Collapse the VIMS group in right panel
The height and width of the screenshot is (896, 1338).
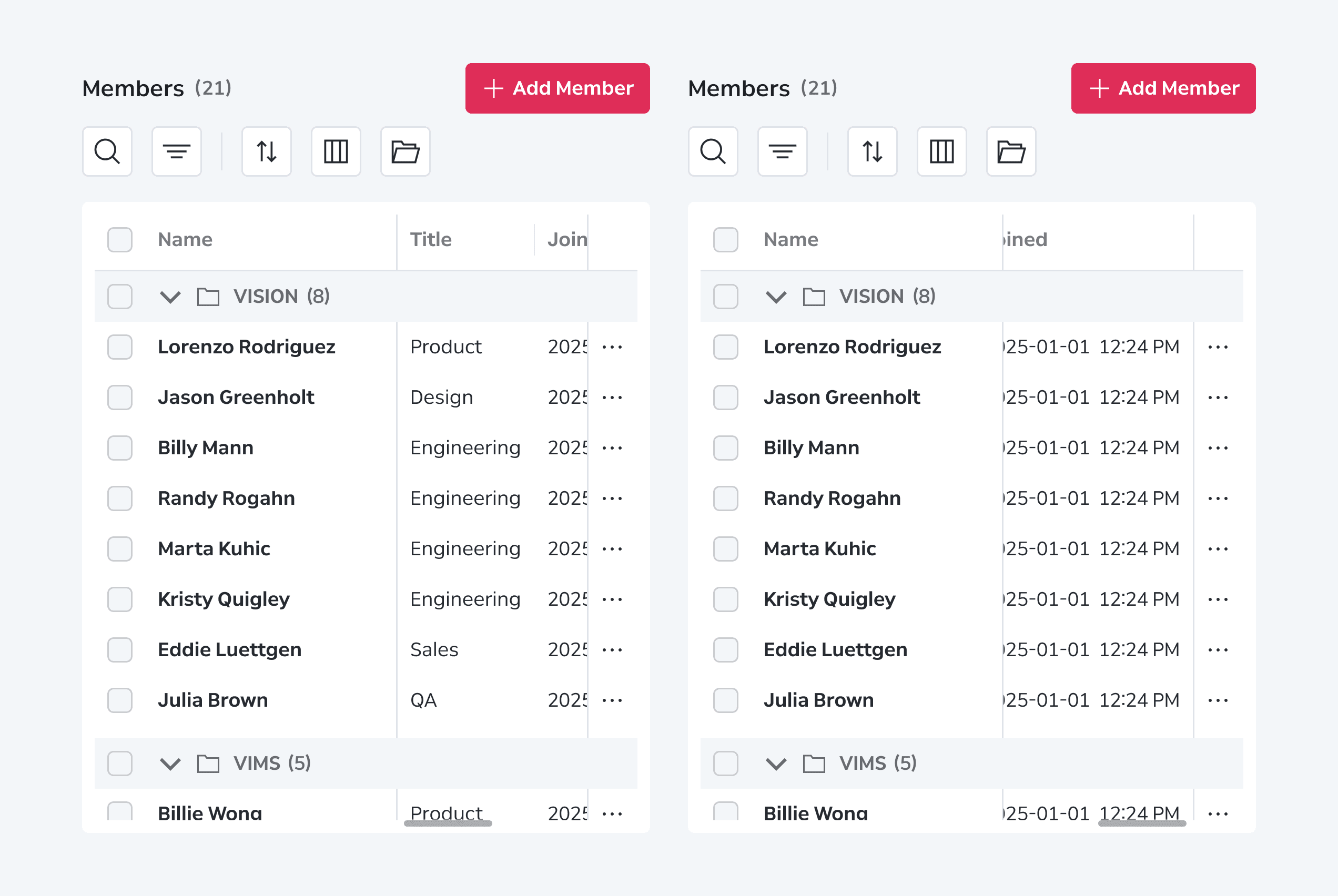pos(776,764)
